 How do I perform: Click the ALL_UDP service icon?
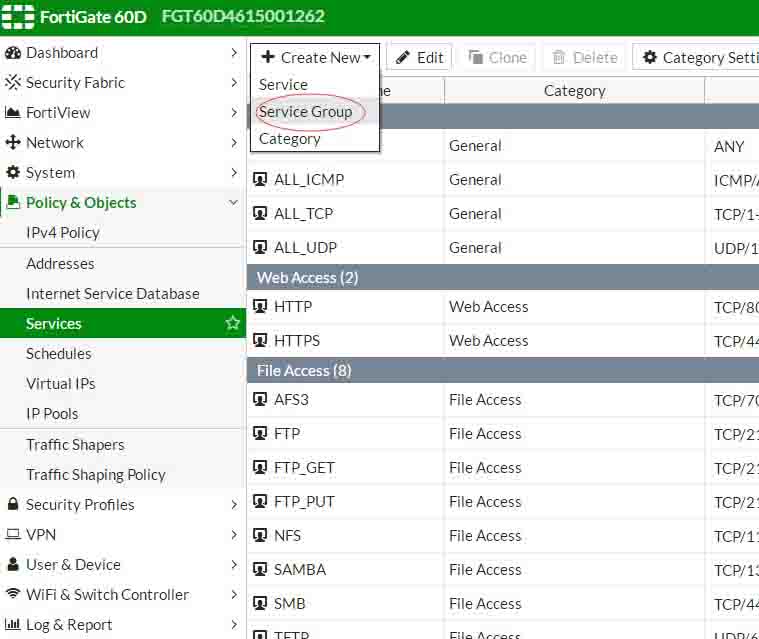pyautogui.click(x=260, y=247)
